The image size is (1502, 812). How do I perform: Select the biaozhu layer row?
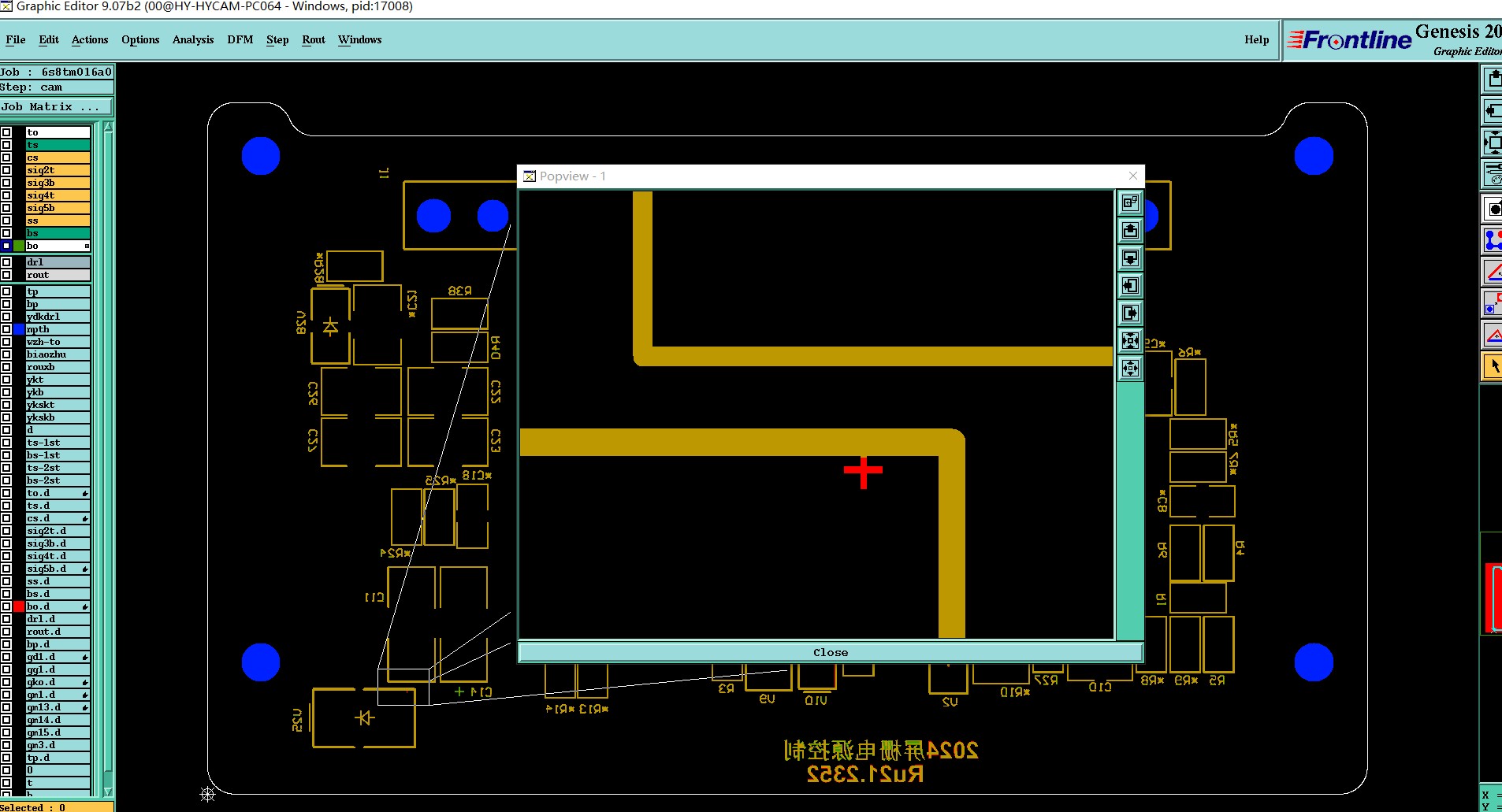point(58,354)
